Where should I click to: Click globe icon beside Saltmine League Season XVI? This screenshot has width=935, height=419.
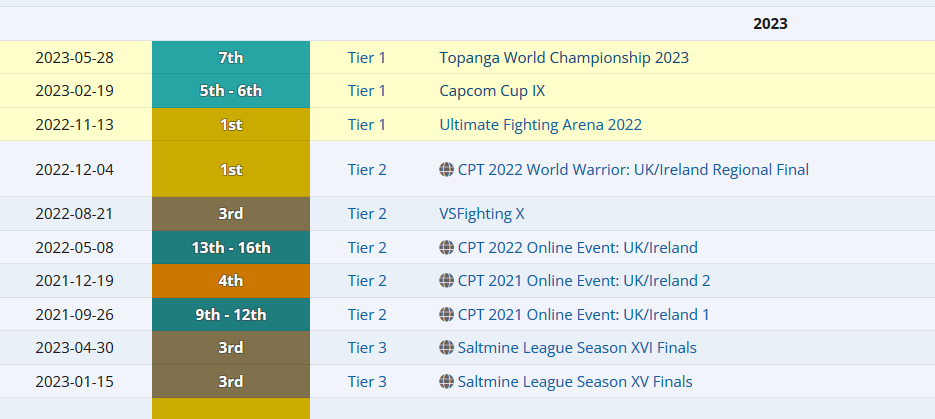[x=447, y=348]
